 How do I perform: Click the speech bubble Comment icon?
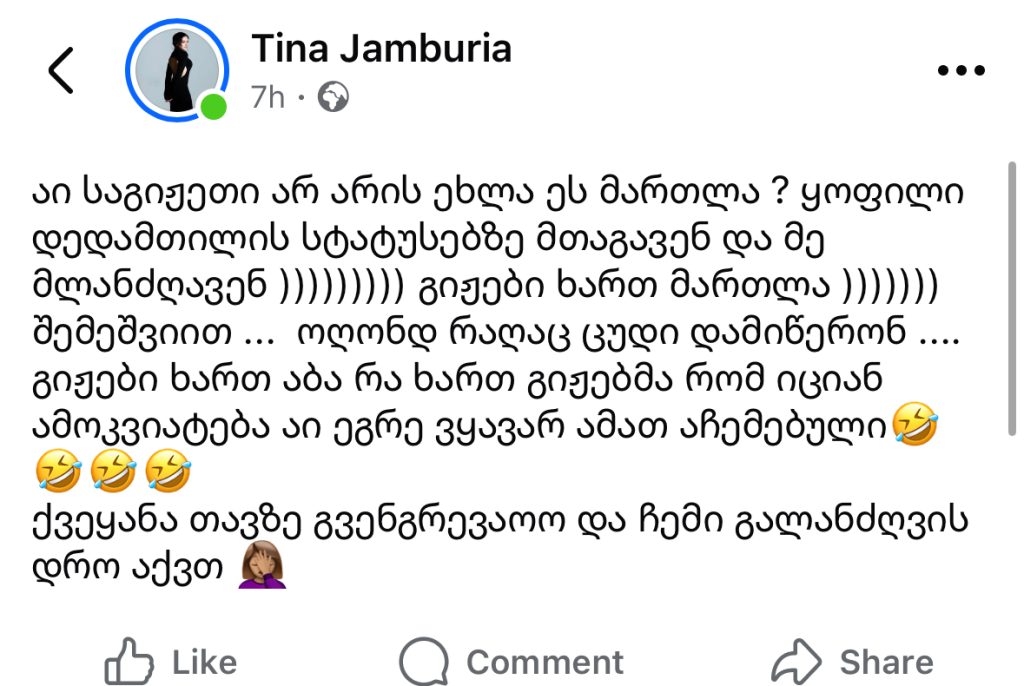click(425, 661)
